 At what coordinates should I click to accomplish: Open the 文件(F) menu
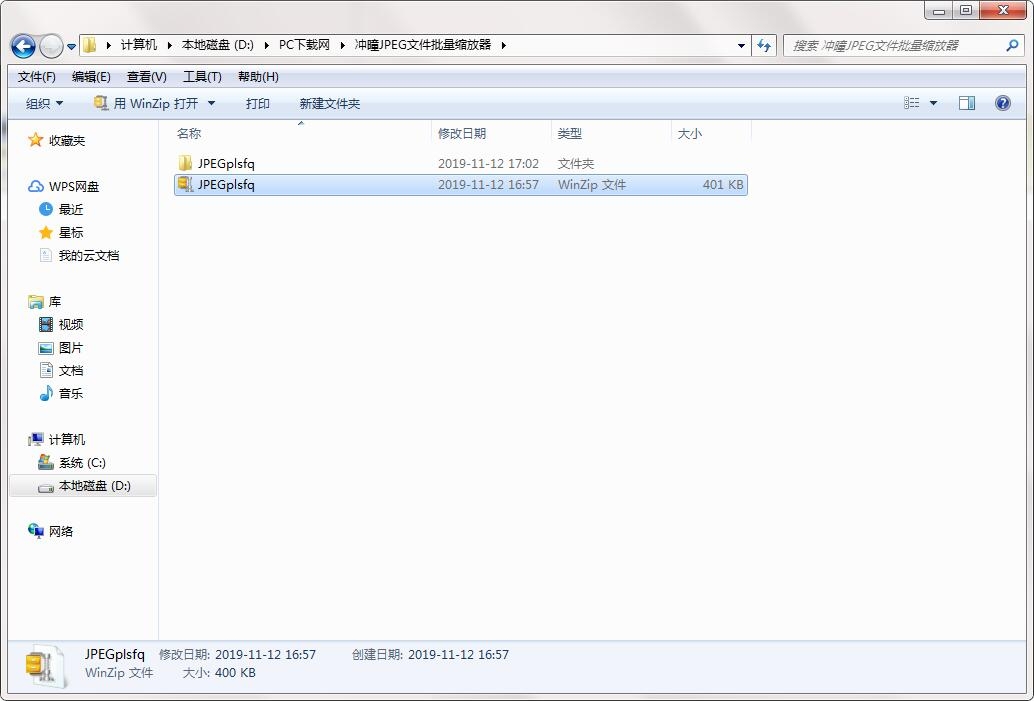(x=36, y=76)
